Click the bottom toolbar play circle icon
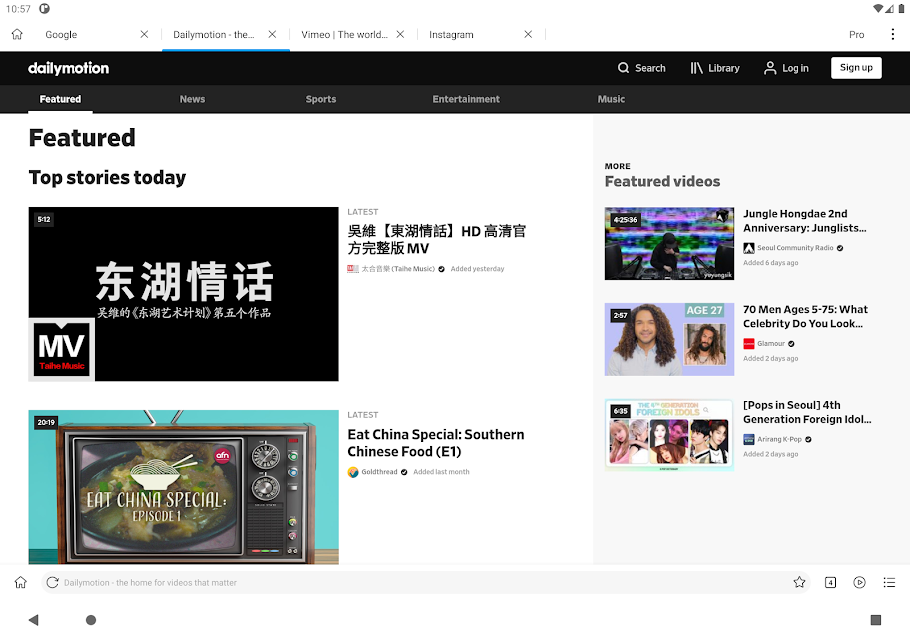The image size is (910, 640). click(860, 582)
